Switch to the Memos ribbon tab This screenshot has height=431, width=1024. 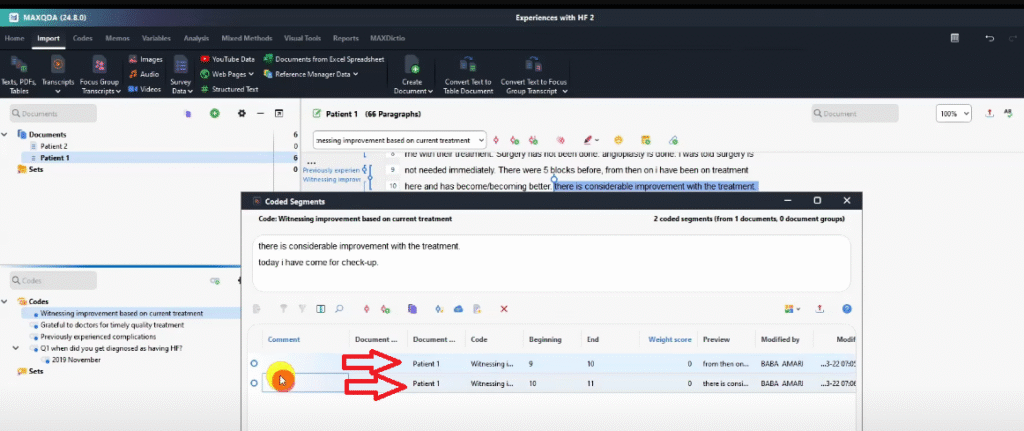pos(118,39)
